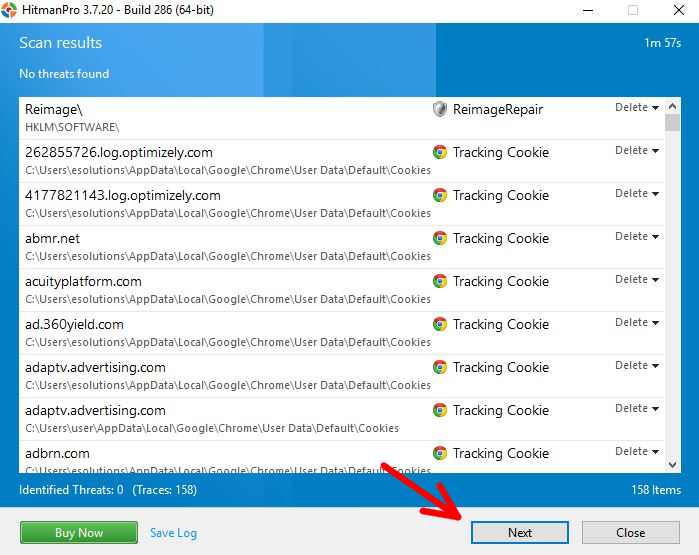
Task: Click the scroll down arrow of results list
Action: (672, 465)
